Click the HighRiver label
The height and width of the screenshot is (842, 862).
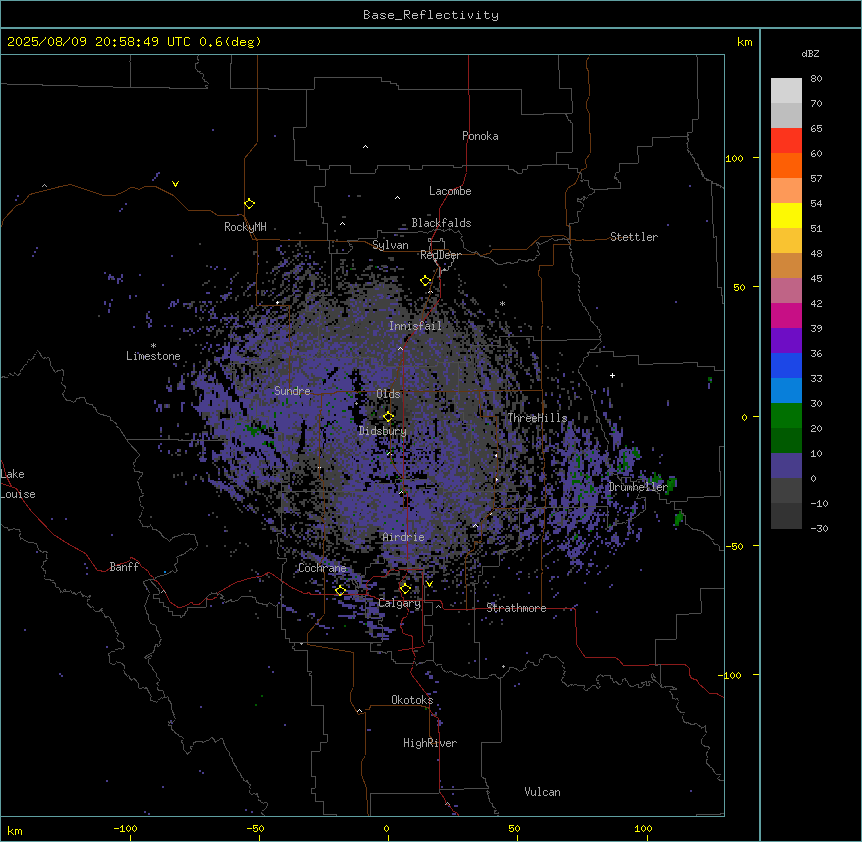[x=430, y=743]
